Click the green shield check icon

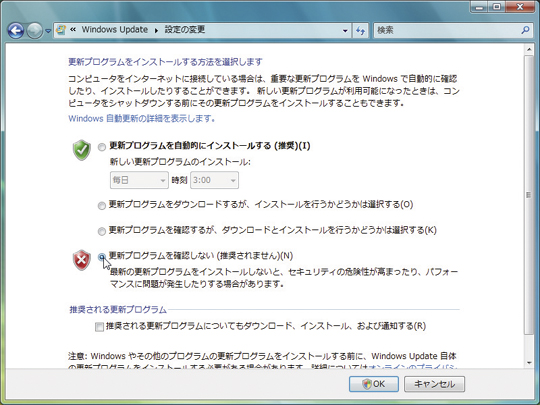tap(82, 150)
